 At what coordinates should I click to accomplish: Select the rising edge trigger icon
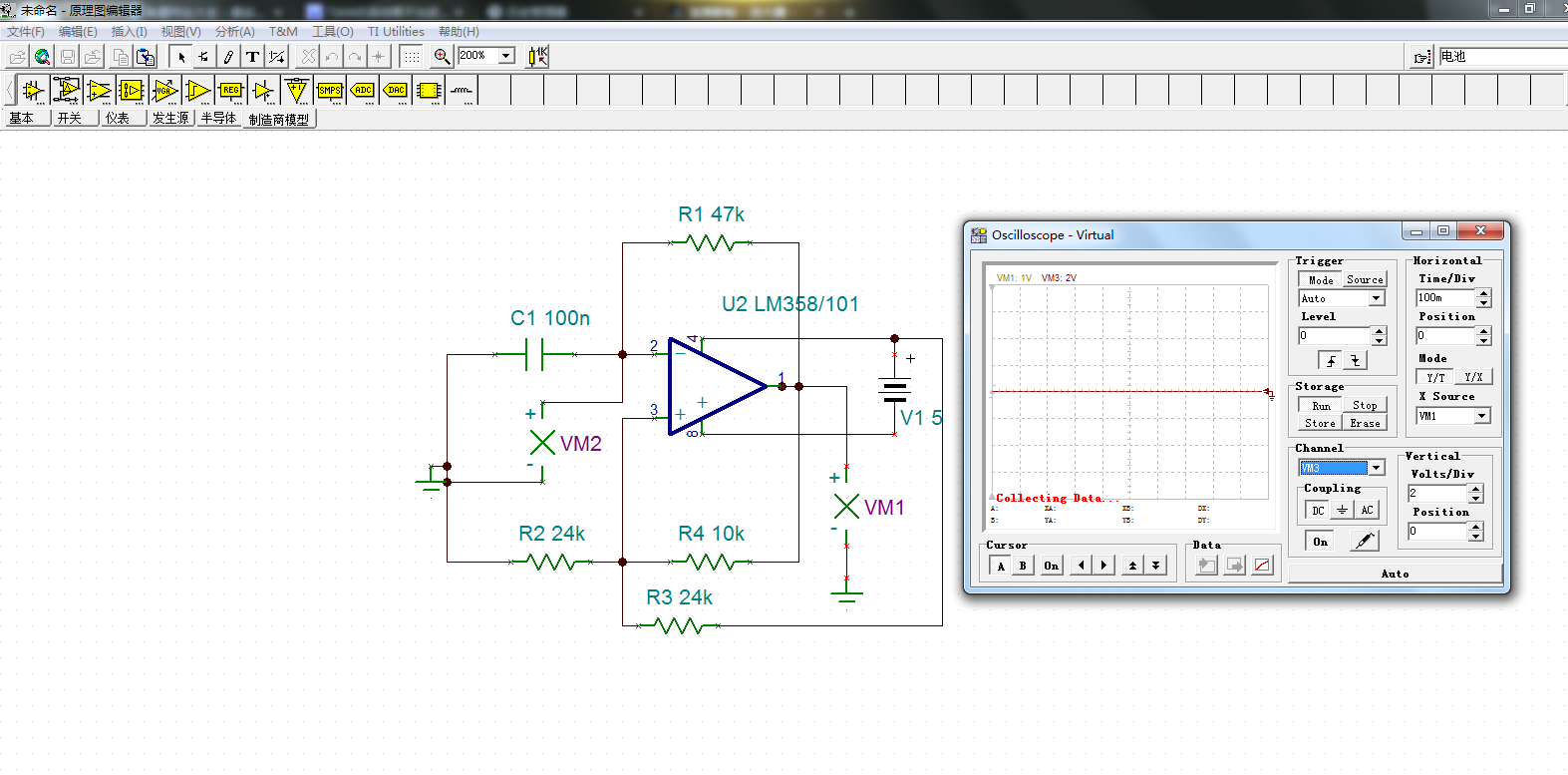point(1331,361)
